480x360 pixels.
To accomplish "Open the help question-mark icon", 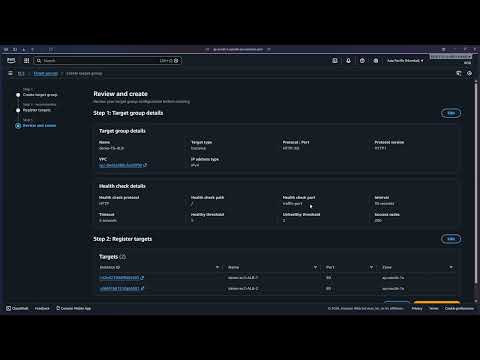I will click(x=362, y=60).
